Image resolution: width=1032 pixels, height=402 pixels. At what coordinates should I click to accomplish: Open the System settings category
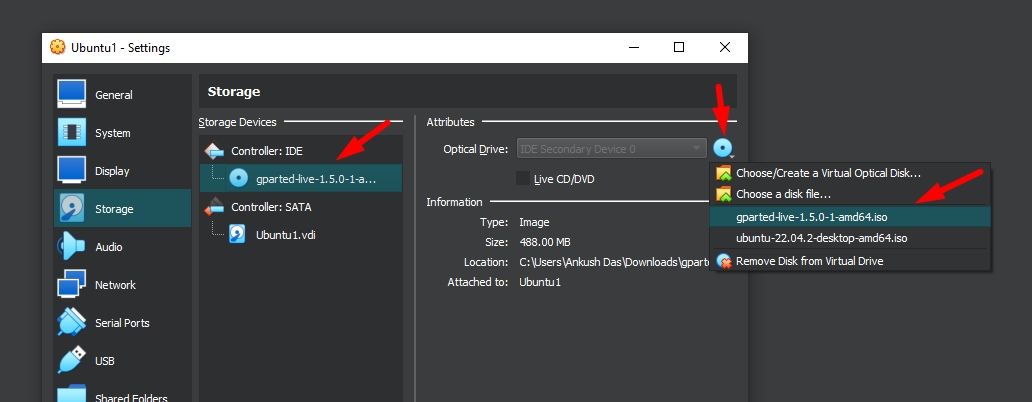pyautogui.click(x=122, y=133)
